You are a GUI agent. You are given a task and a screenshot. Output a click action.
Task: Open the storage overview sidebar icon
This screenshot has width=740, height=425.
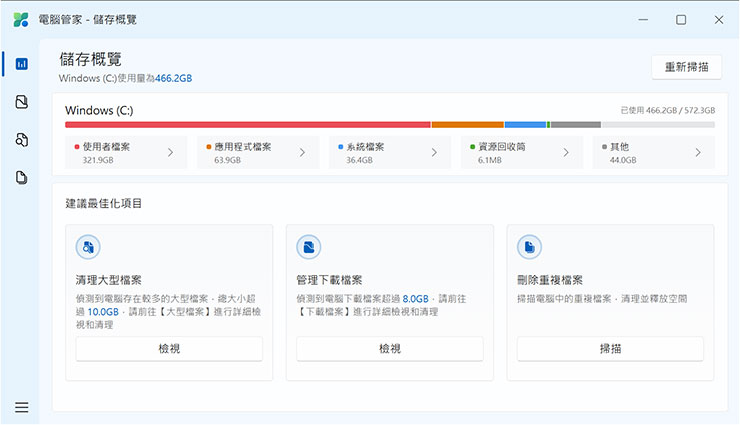21,64
